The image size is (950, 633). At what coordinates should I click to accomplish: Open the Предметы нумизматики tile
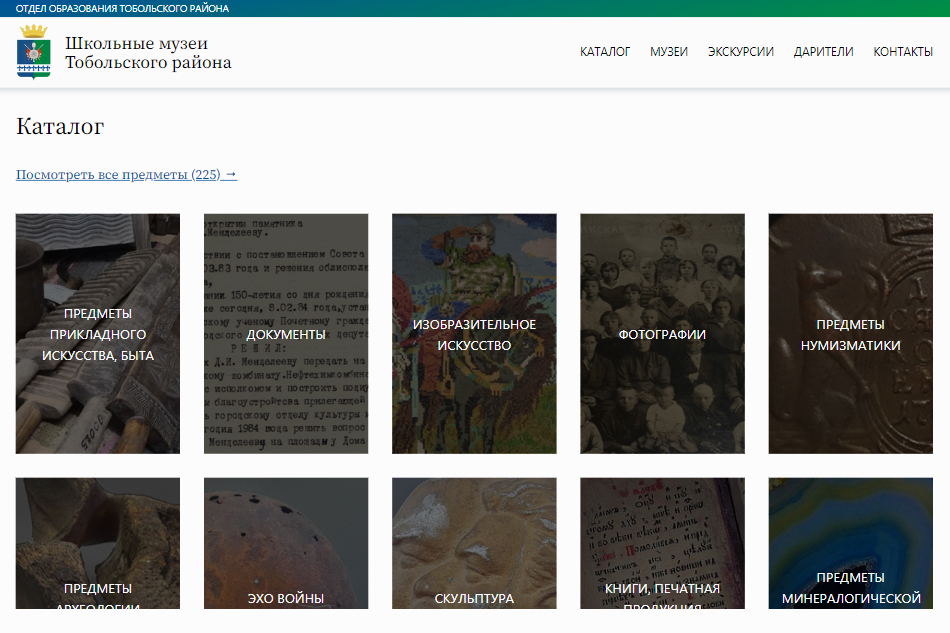(x=850, y=334)
